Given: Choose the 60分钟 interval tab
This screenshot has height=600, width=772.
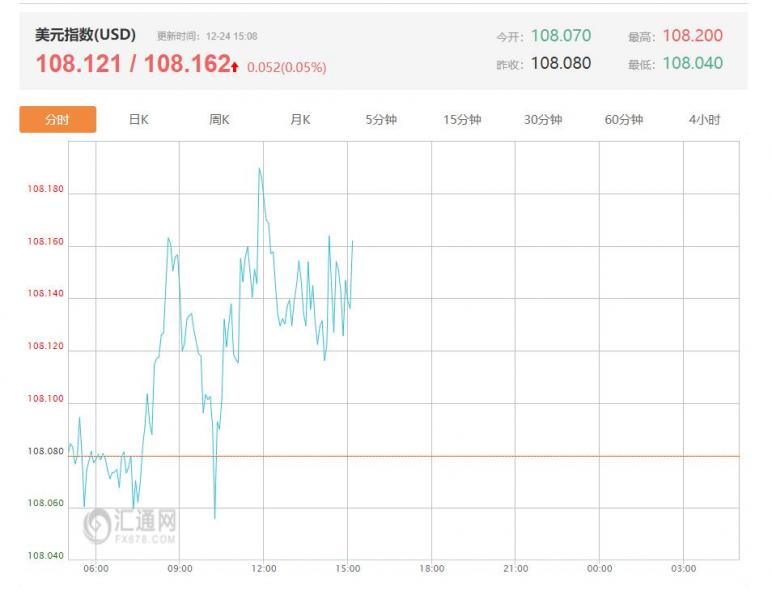Looking at the screenshot, I should click(x=623, y=120).
